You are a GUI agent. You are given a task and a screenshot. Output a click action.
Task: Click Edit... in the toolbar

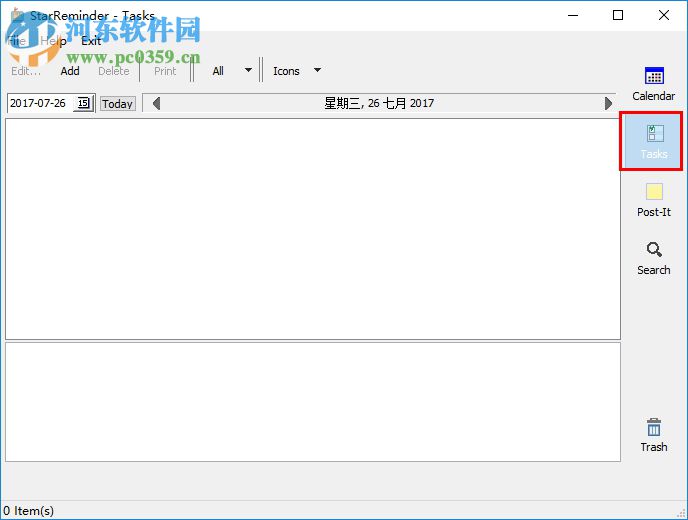pyautogui.click(x=25, y=71)
